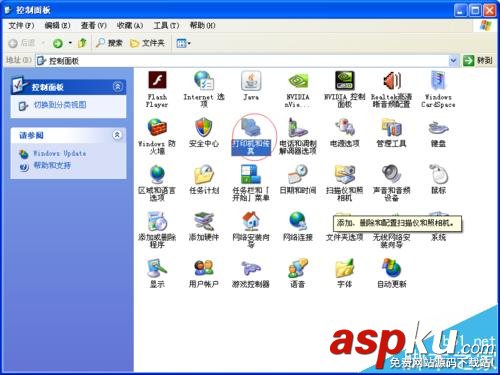Open 键盘 icon

click(x=438, y=128)
